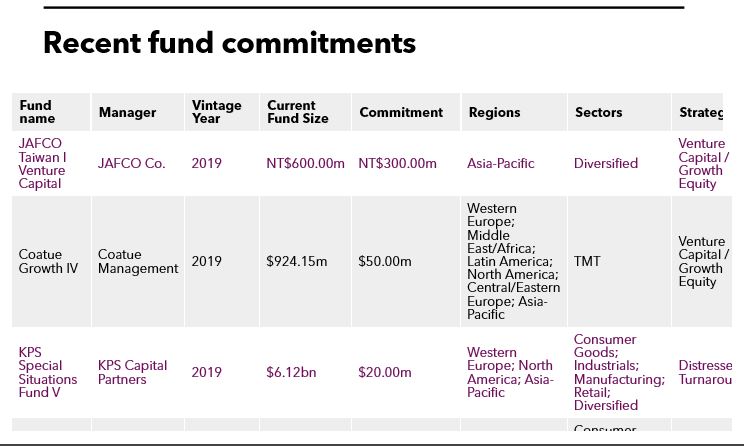Screen dimensions: 744x446
Task: Click the Regions column header
Action: pos(494,113)
